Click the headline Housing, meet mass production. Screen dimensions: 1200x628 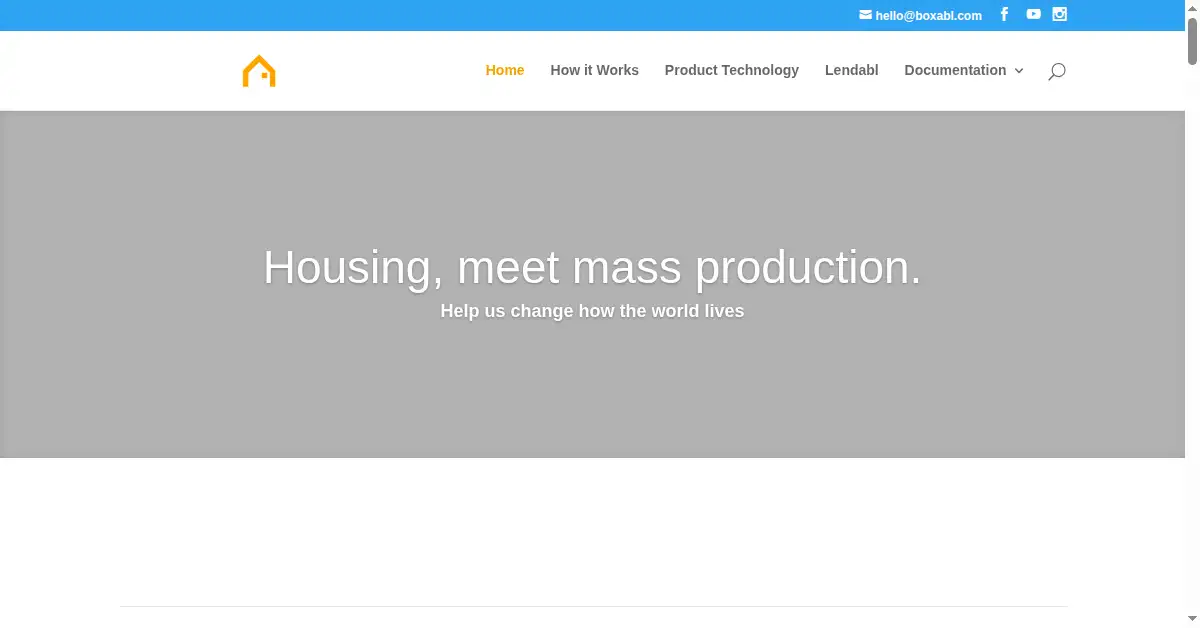click(x=592, y=268)
